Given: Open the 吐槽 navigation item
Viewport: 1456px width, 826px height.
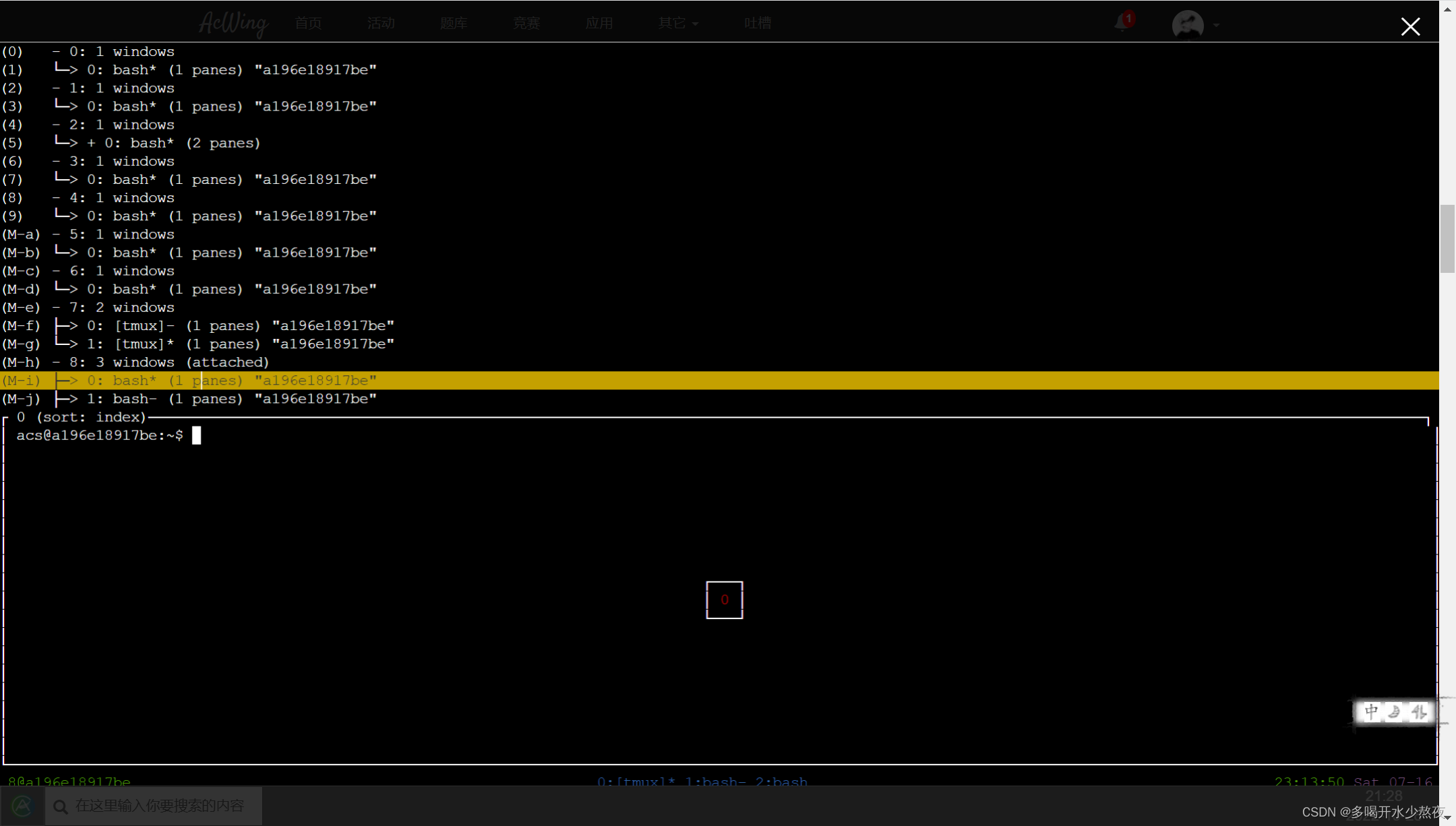Looking at the screenshot, I should click(x=758, y=24).
